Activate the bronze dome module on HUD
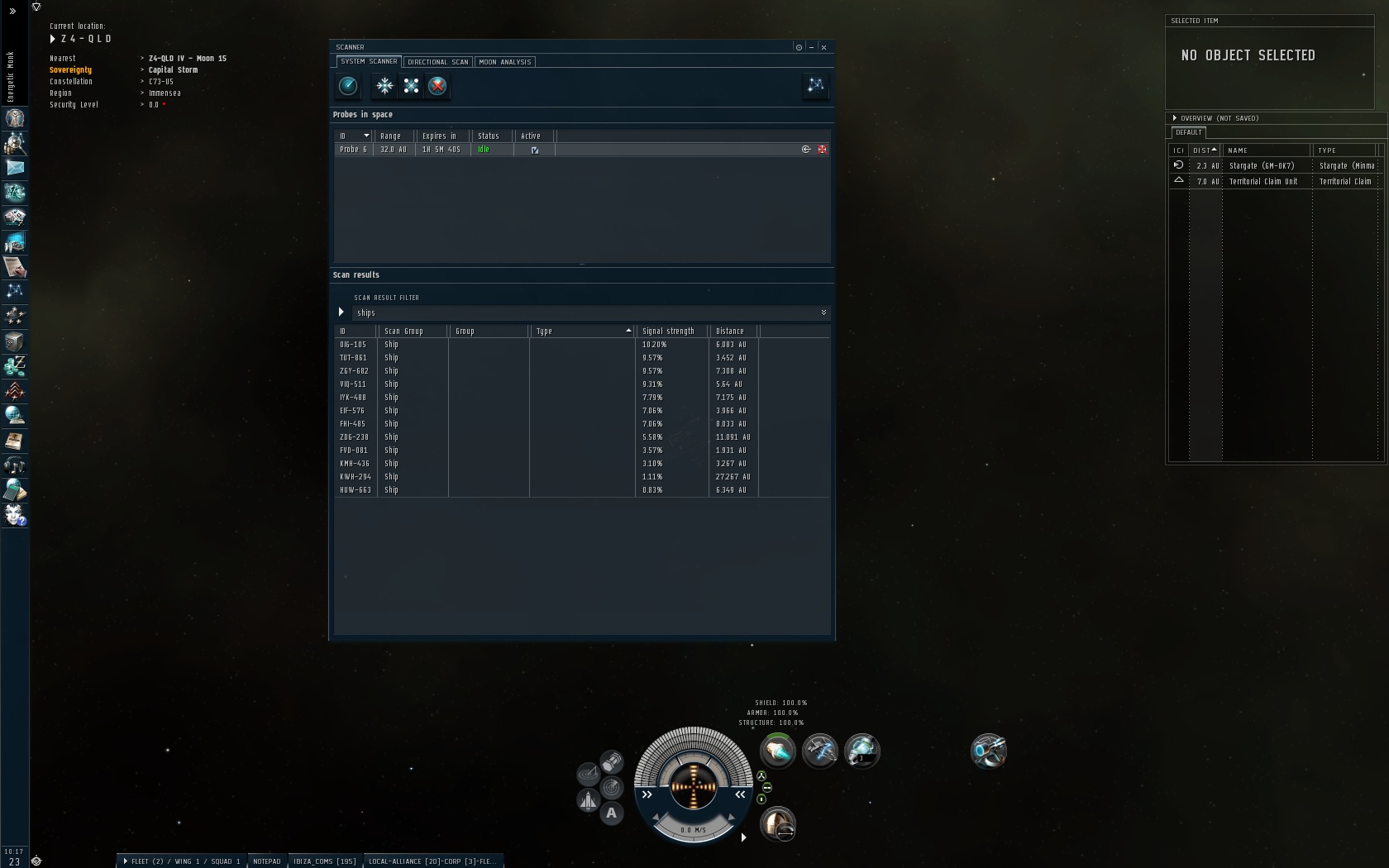 coord(777,824)
